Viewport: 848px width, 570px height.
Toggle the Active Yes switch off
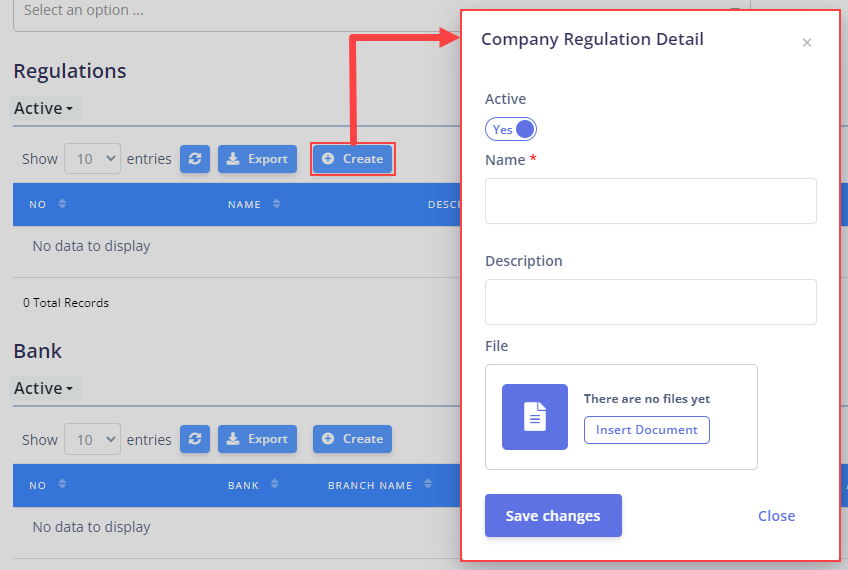point(511,129)
